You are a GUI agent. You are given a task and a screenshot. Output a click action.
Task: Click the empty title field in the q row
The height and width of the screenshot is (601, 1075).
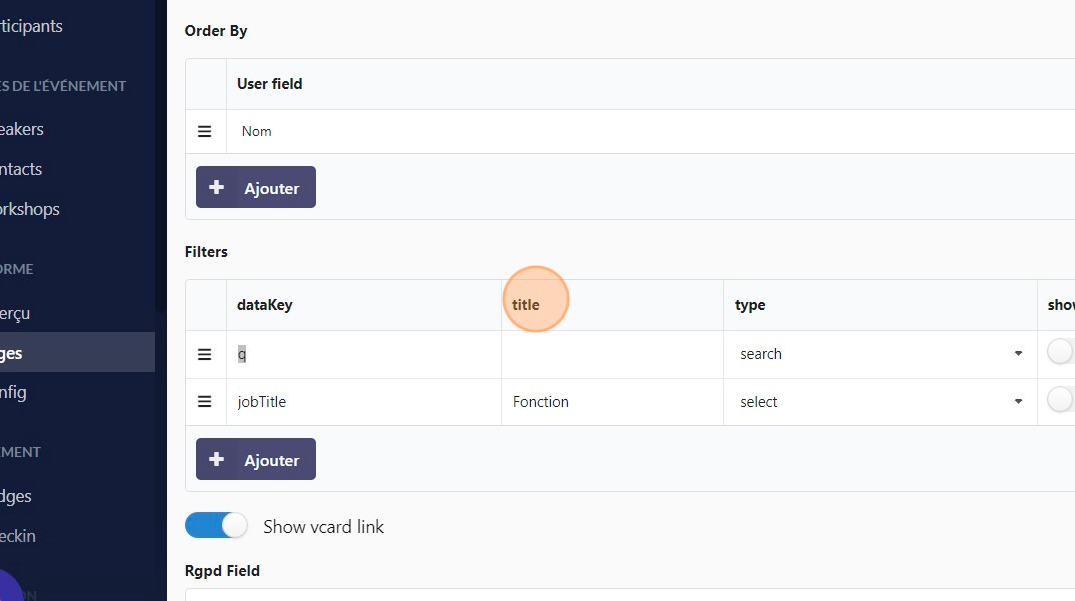[612, 354]
